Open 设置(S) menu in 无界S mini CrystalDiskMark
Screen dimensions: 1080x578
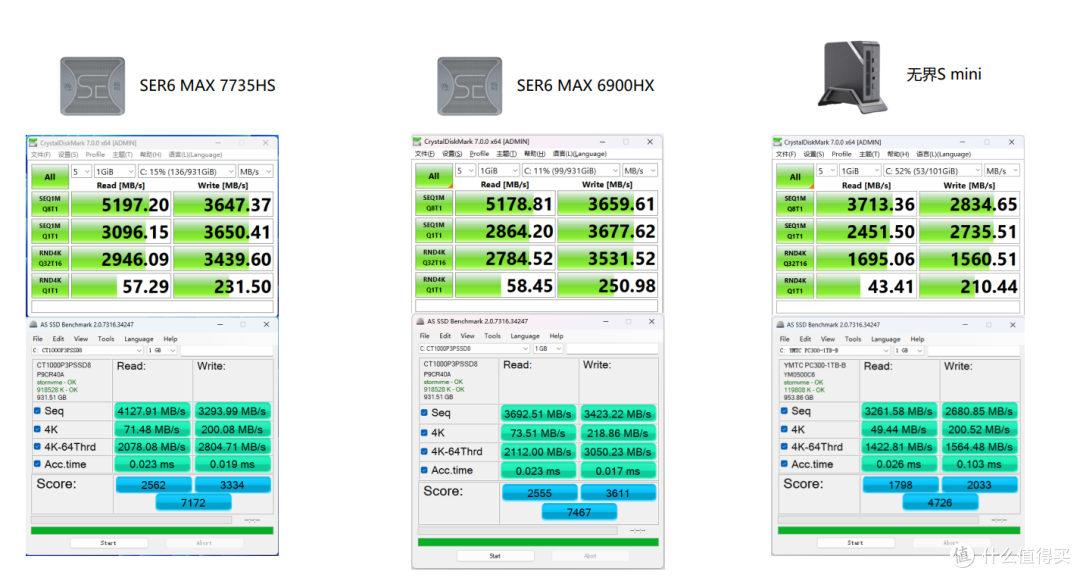tap(813, 154)
